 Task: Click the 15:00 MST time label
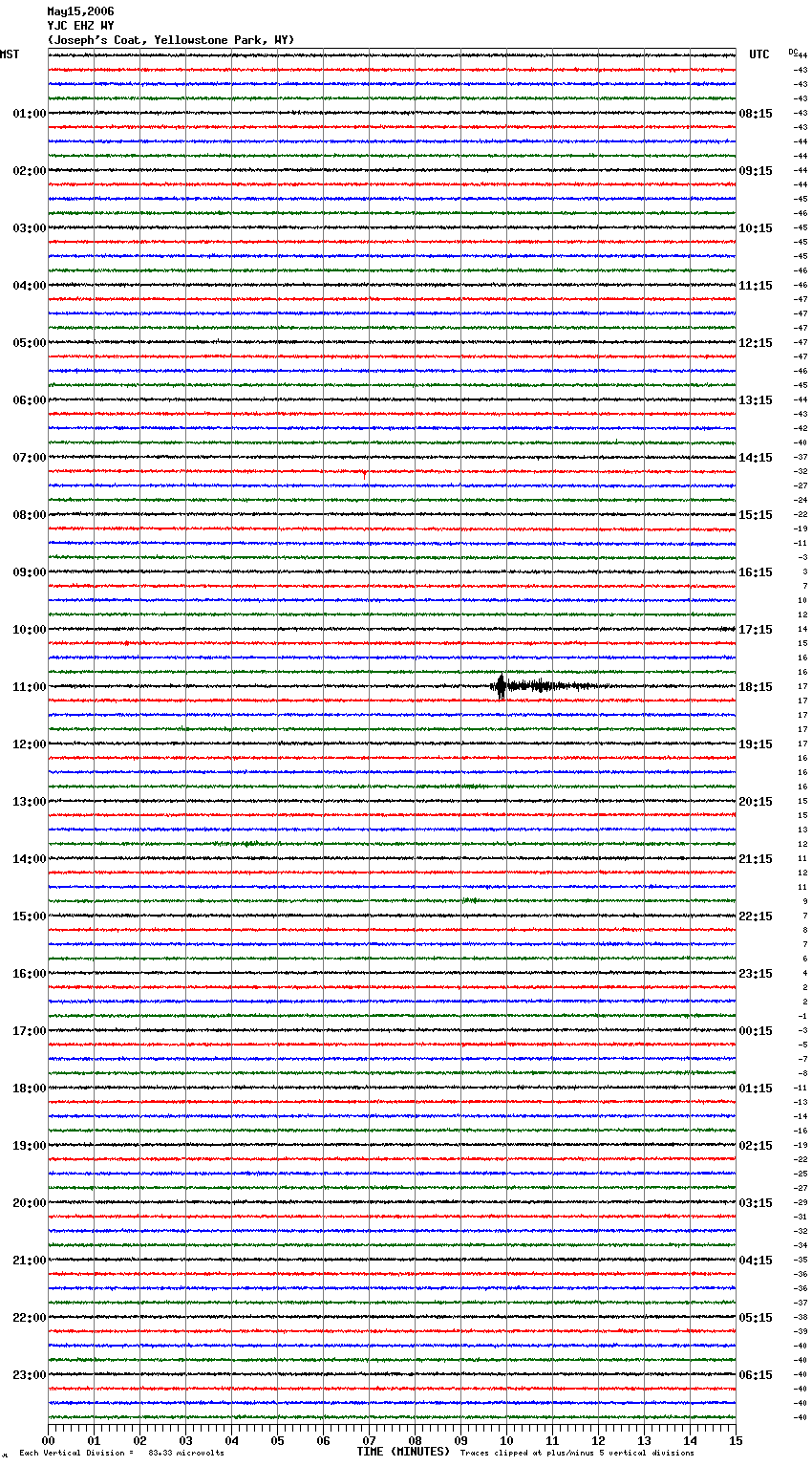tap(30, 916)
